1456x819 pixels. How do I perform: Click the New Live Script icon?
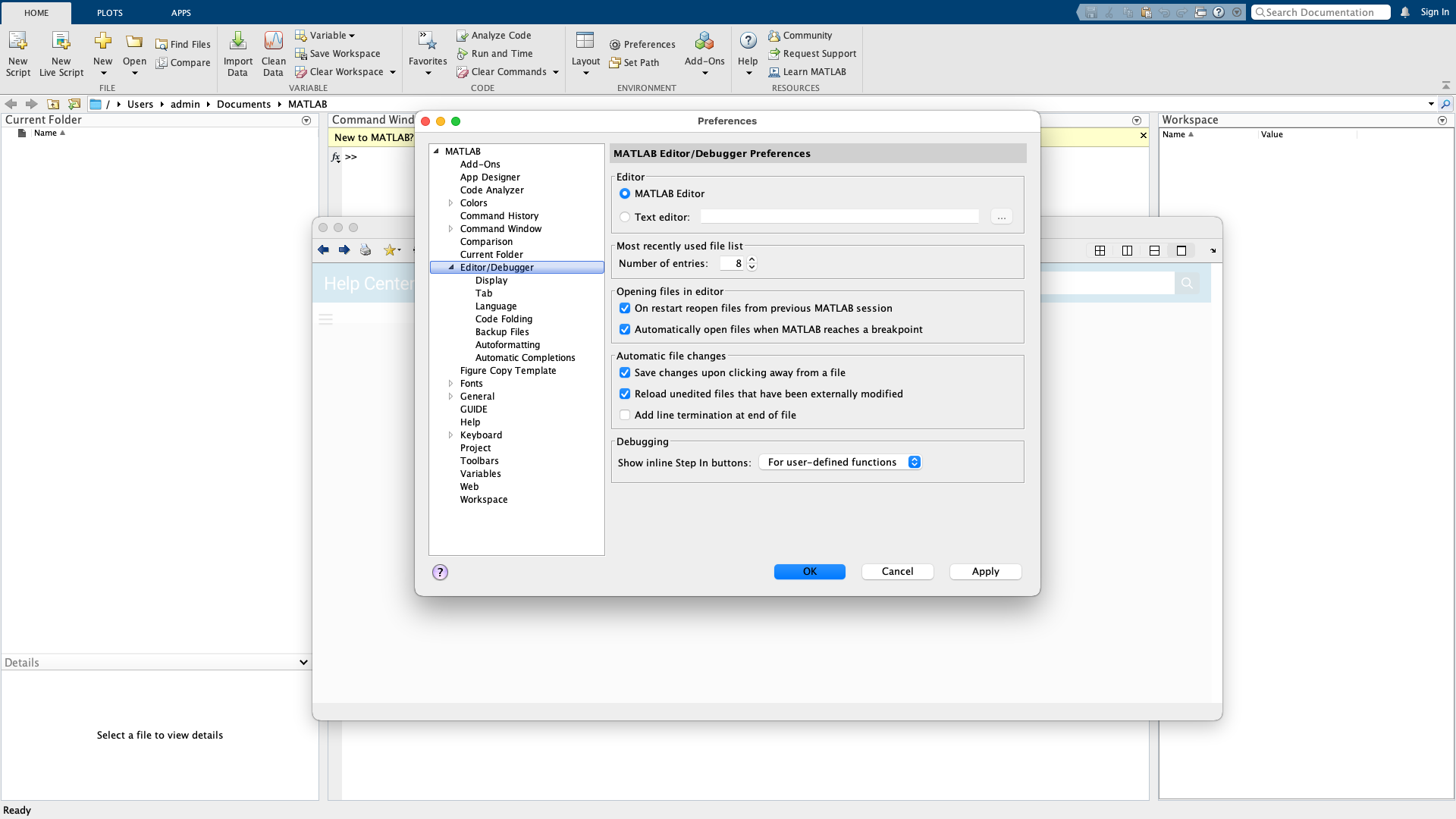pyautogui.click(x=61, y=42)
